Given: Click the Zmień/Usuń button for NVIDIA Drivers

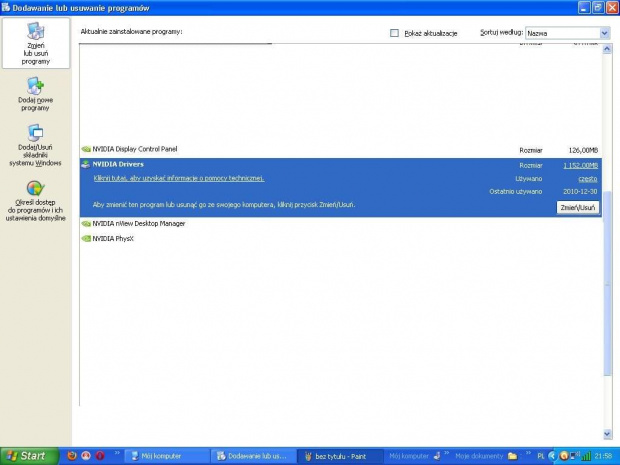Looking at the screenshot, I should (x=578, y=208).
